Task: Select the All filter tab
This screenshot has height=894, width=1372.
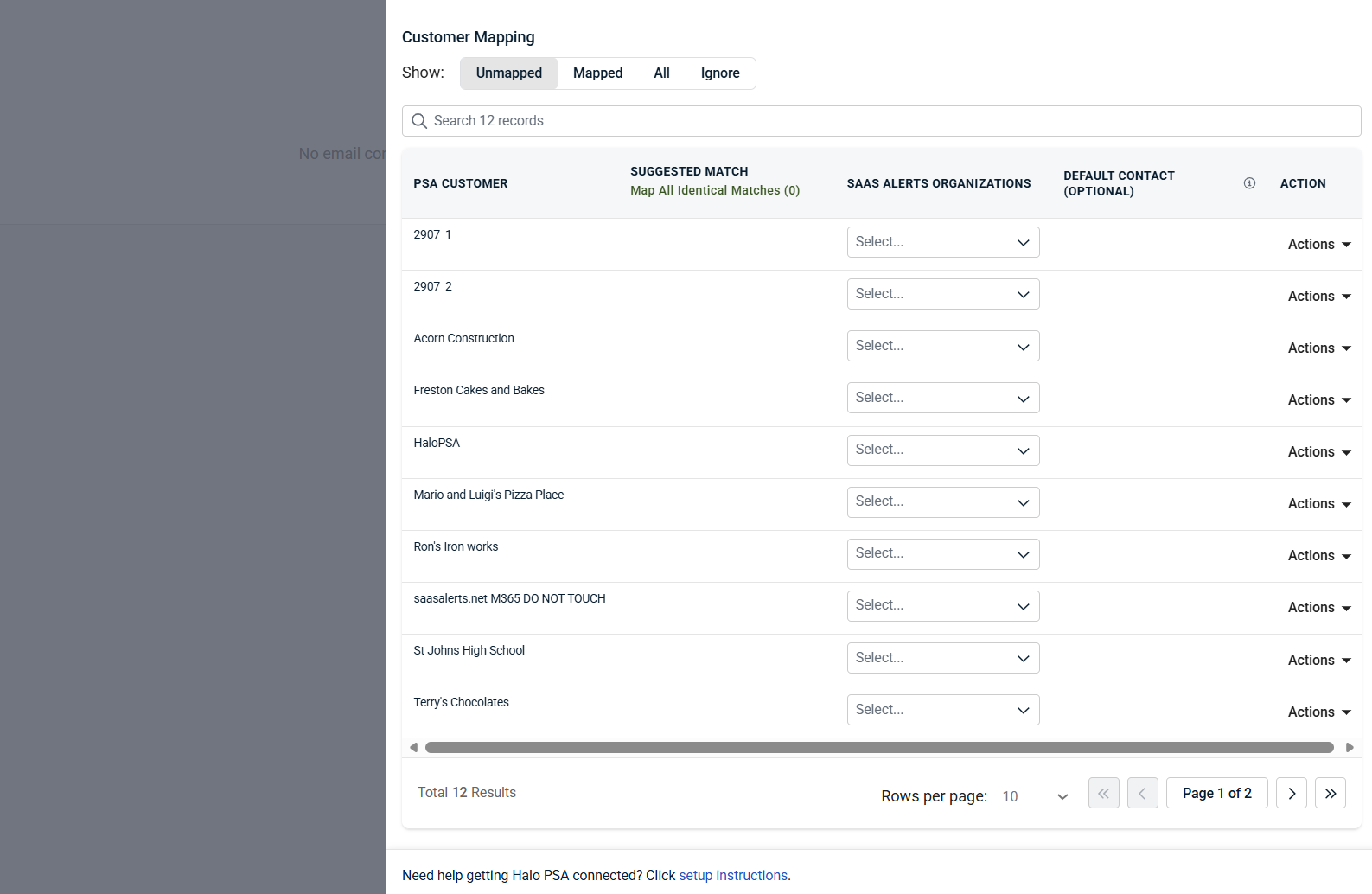Action: (661, 73)
